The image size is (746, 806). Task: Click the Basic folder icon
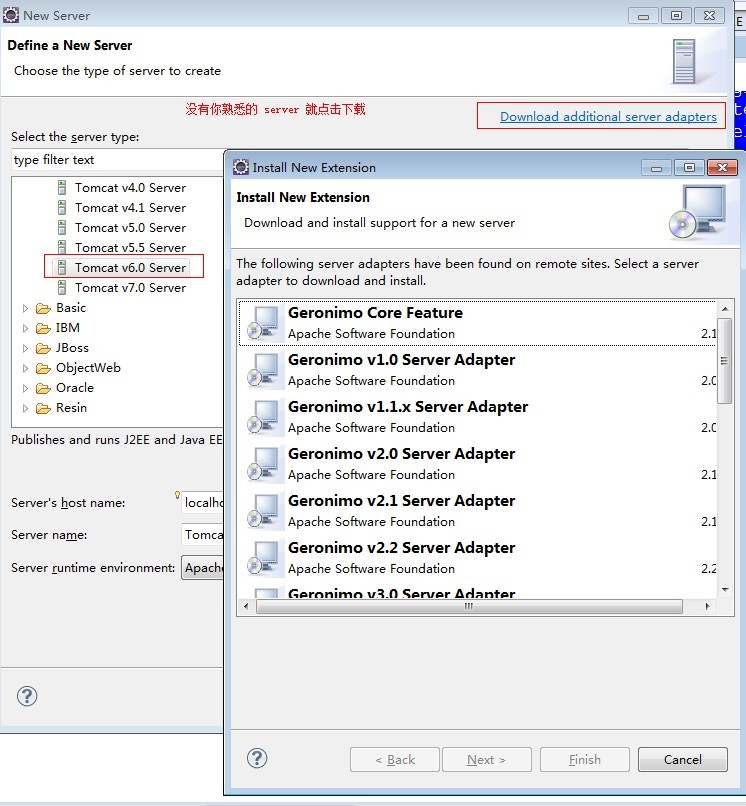43,308
